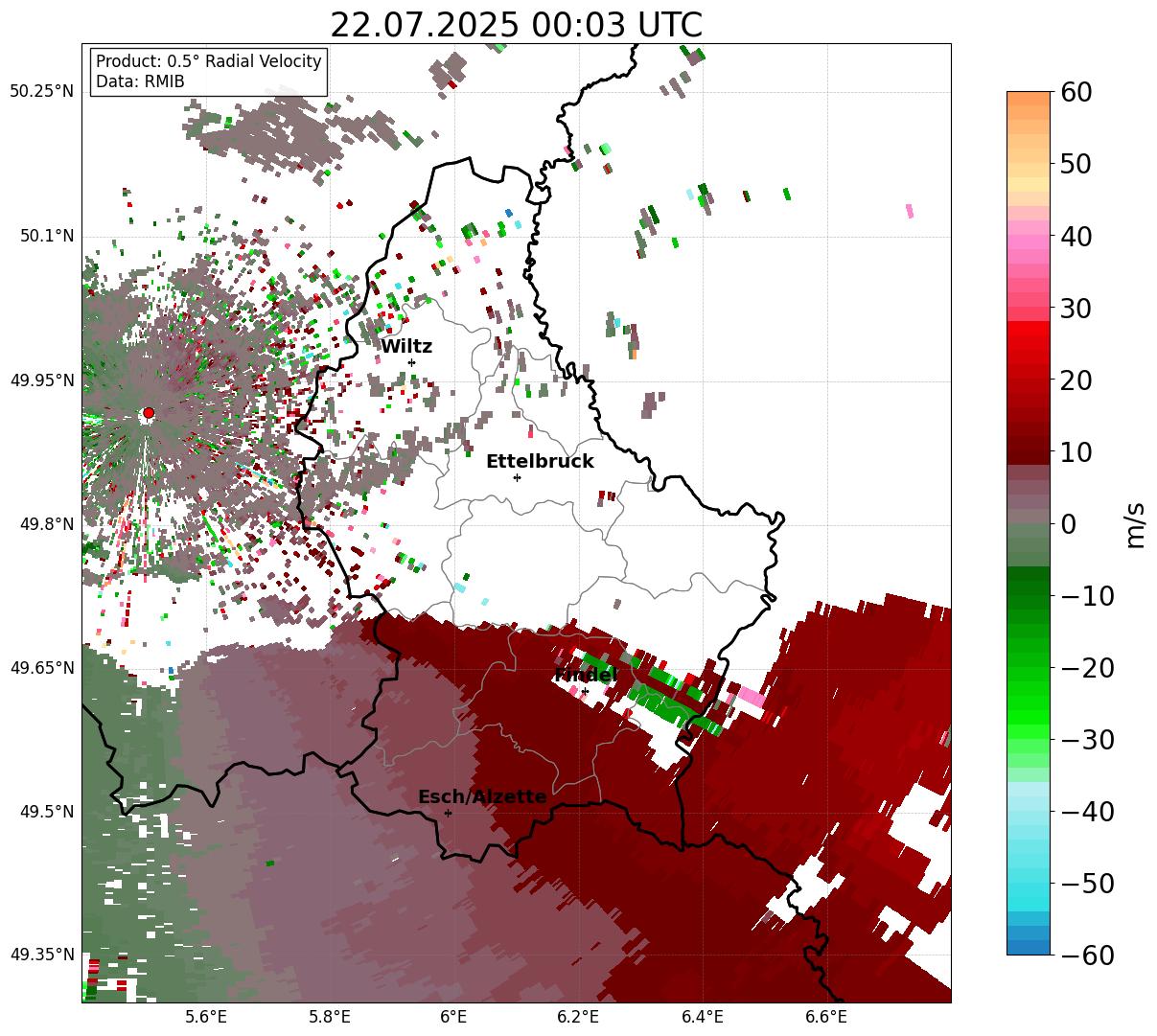Click the colorbar value −20
1157x1036 pixels.
click(1087, 668)
